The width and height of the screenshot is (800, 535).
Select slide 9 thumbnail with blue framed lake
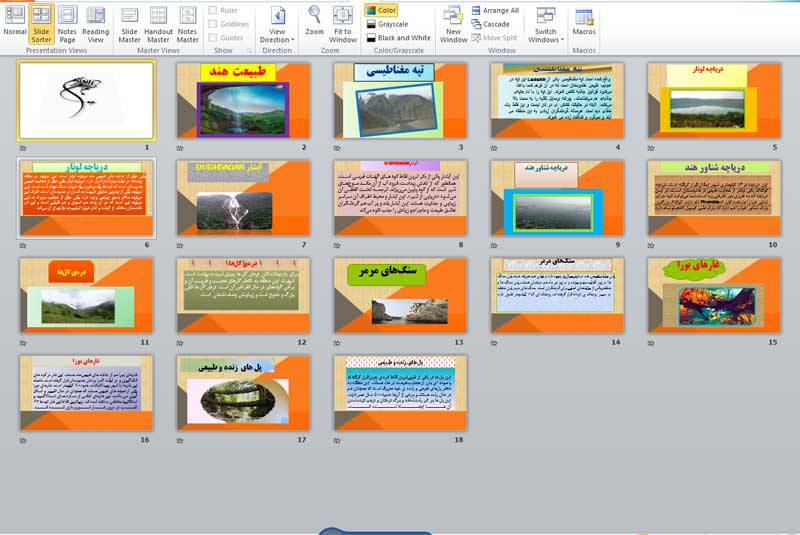pyautogui.click(x=557, y=198)
